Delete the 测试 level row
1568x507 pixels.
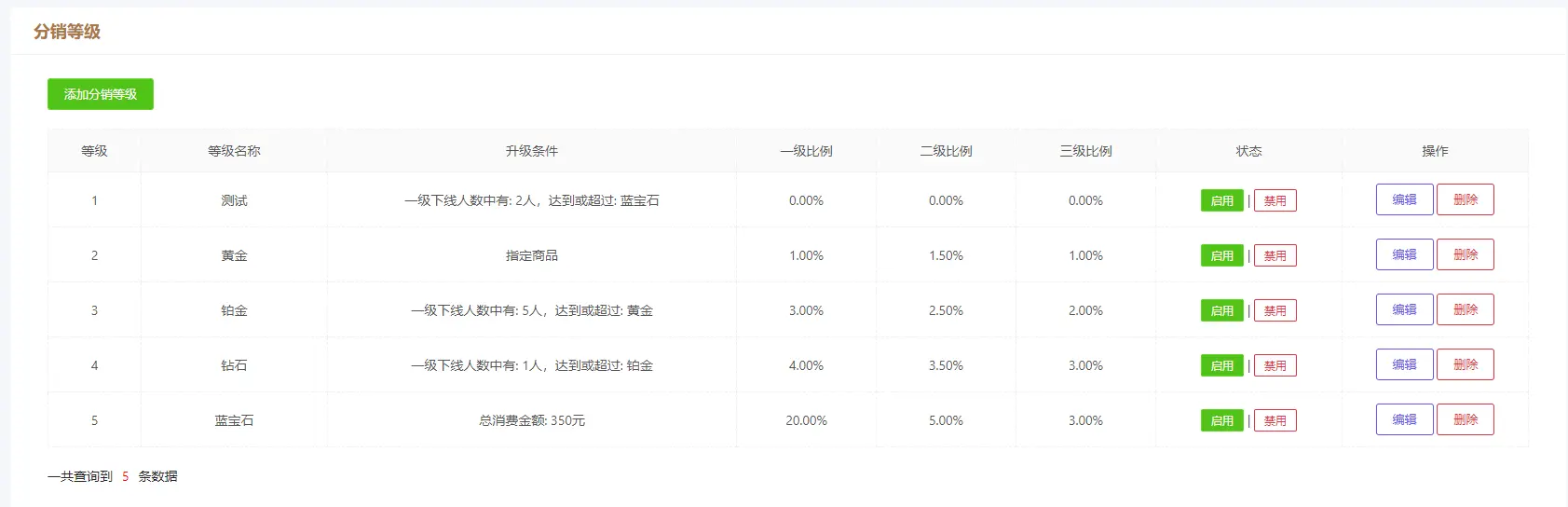[1465, 199]
